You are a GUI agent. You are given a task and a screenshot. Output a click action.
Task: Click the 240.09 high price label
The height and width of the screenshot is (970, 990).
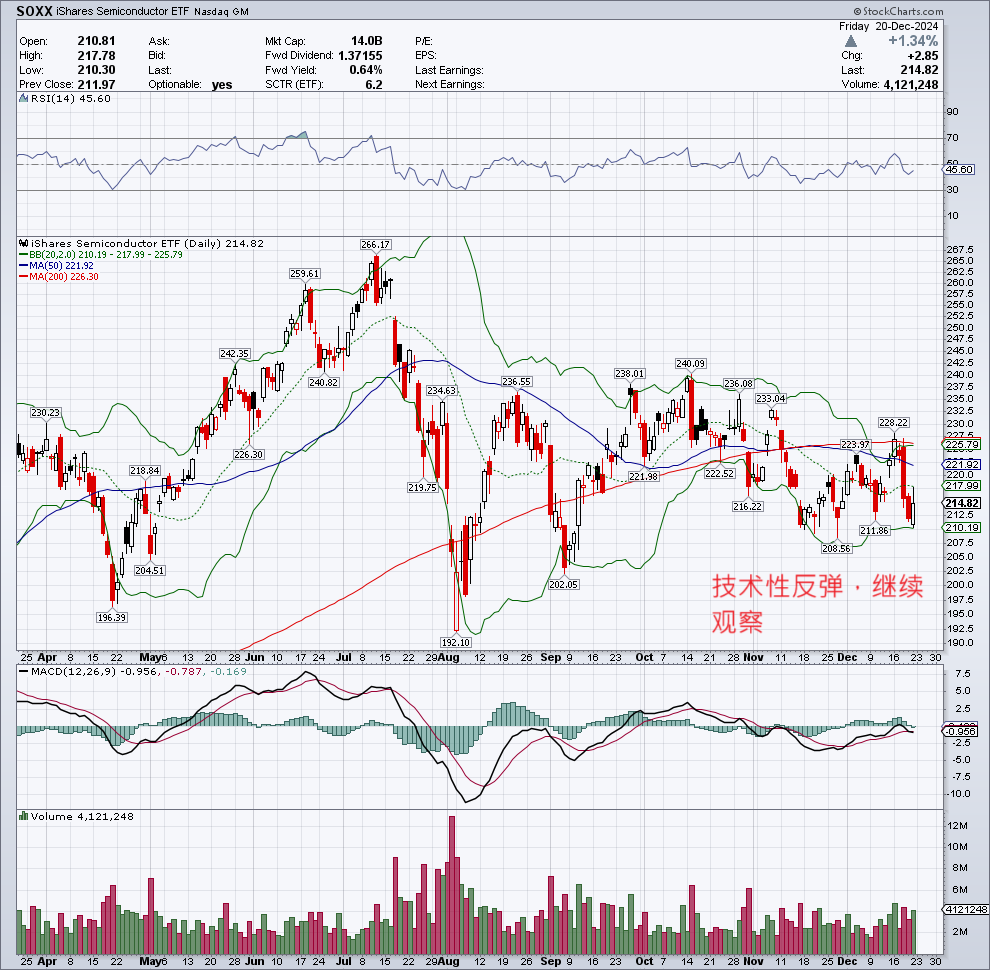690,363
